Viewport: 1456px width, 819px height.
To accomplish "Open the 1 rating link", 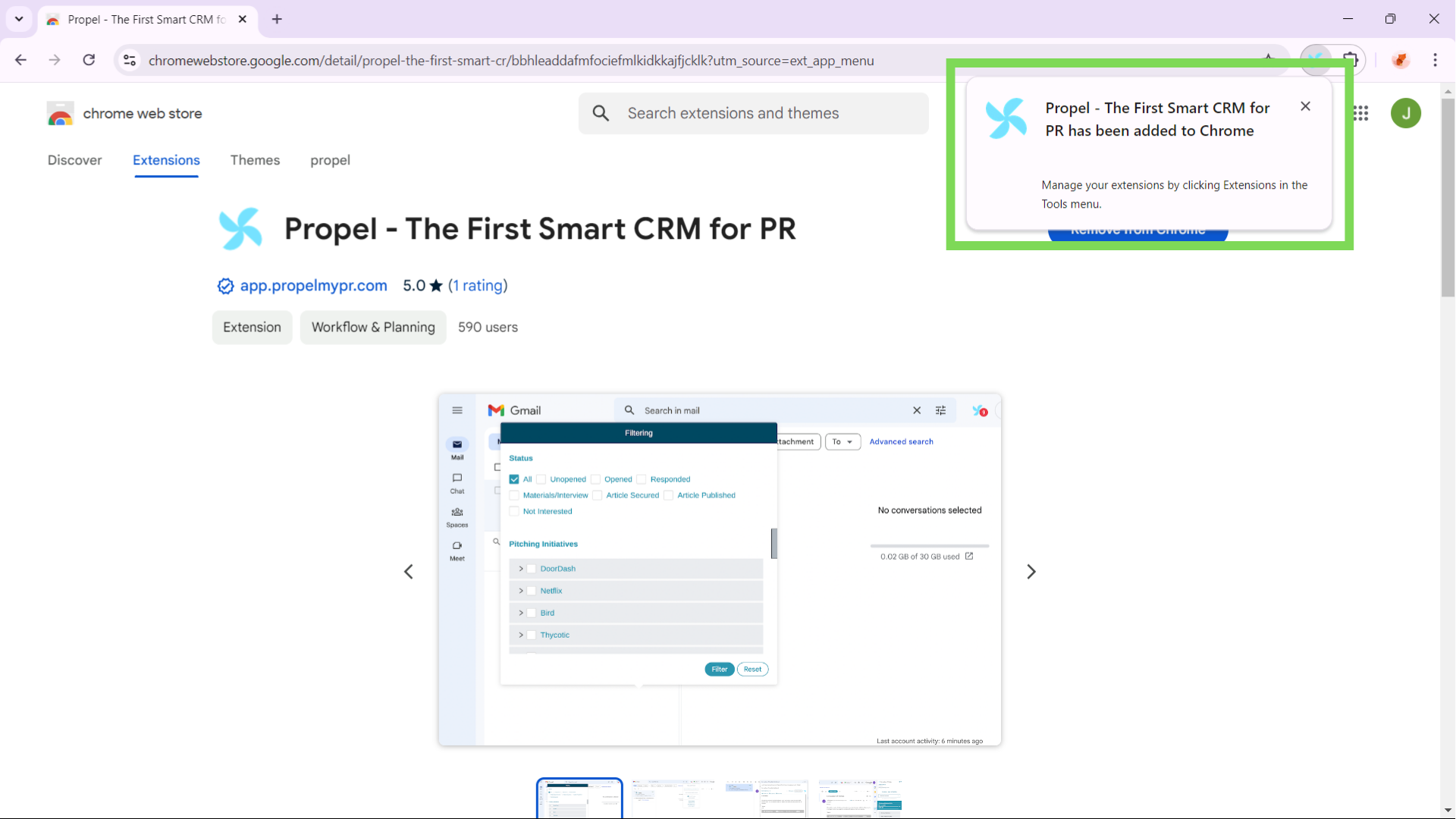I will tap(478, 285).
